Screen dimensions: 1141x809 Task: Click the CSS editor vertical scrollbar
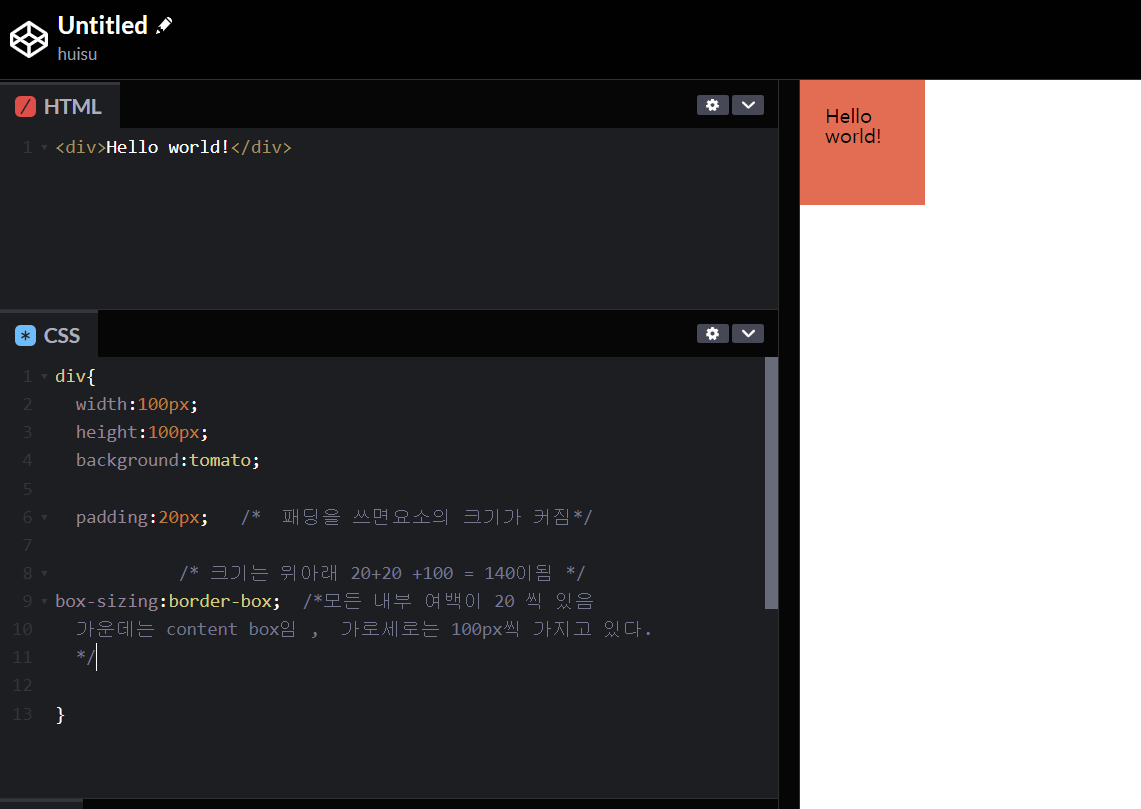pos(771,482)
